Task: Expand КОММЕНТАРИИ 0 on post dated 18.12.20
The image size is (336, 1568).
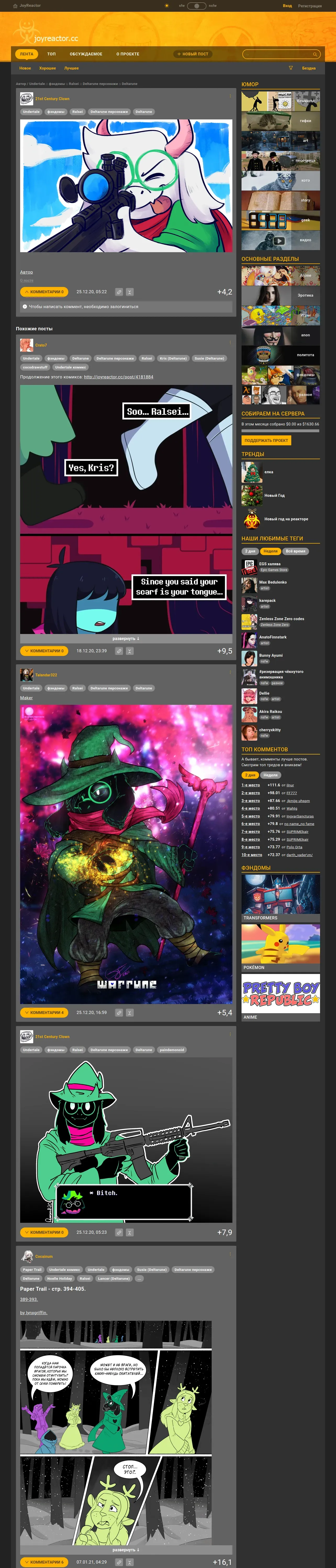Action: [44, 651]
